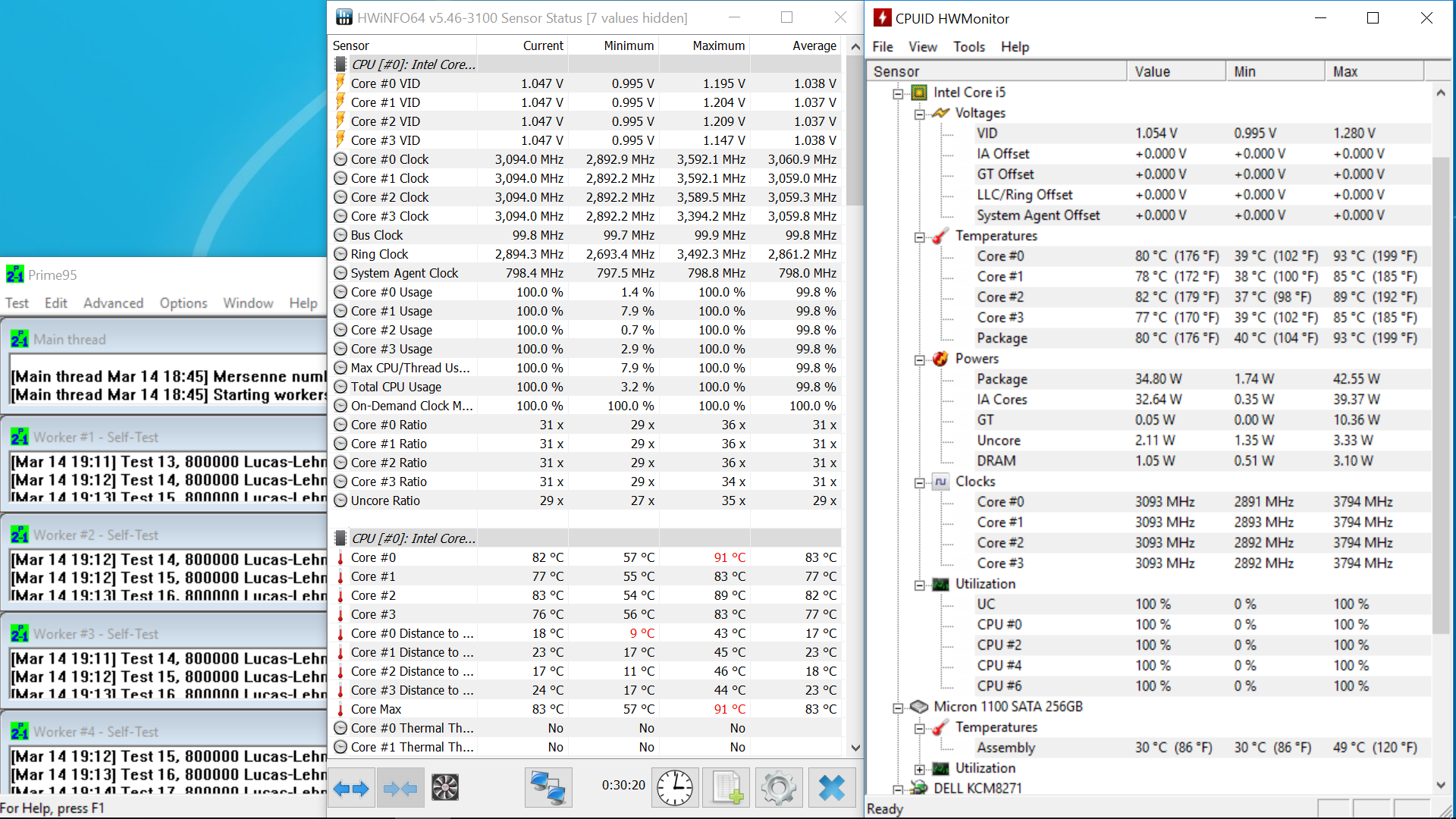Open the File menu in HWMonitor
1456x819 pixels.
pyautogui.click(x=883, y=47)
